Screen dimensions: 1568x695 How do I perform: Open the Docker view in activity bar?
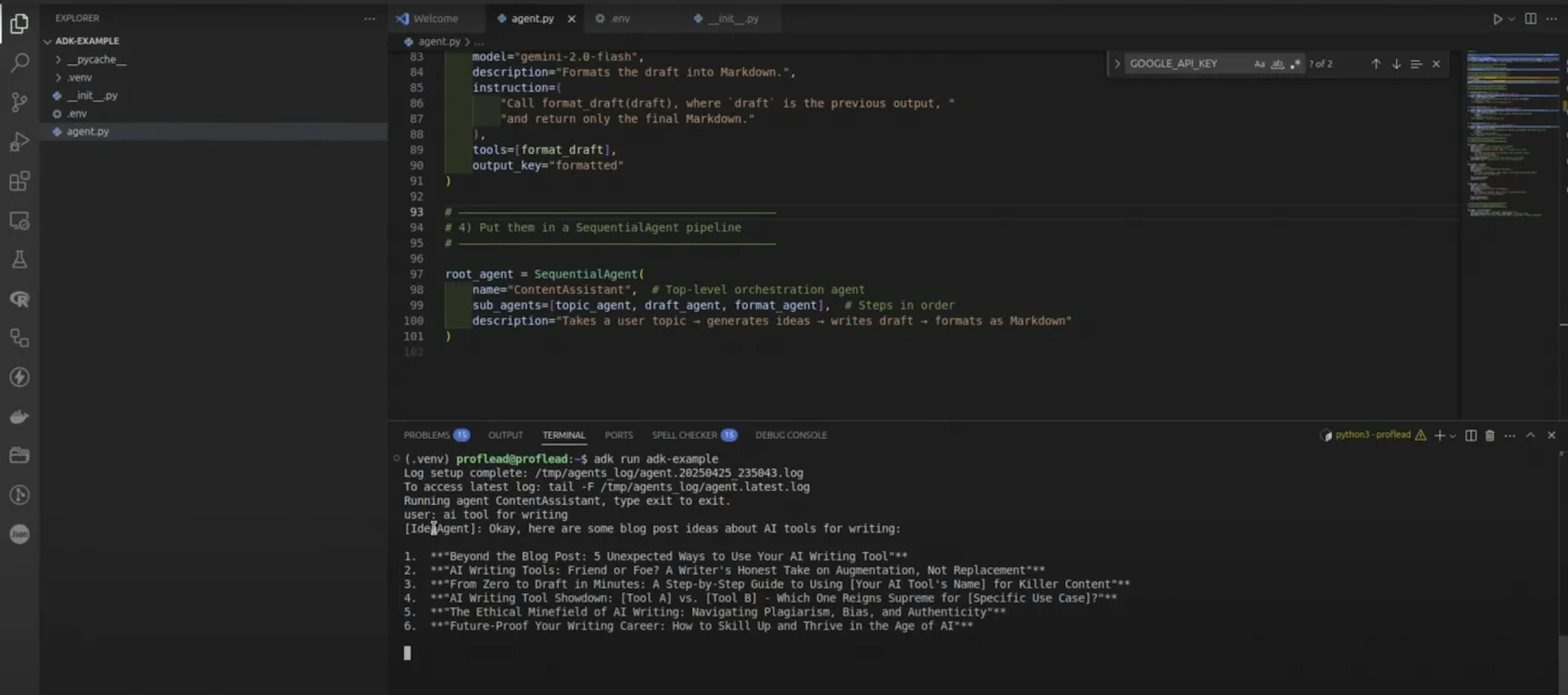point(20,417)
